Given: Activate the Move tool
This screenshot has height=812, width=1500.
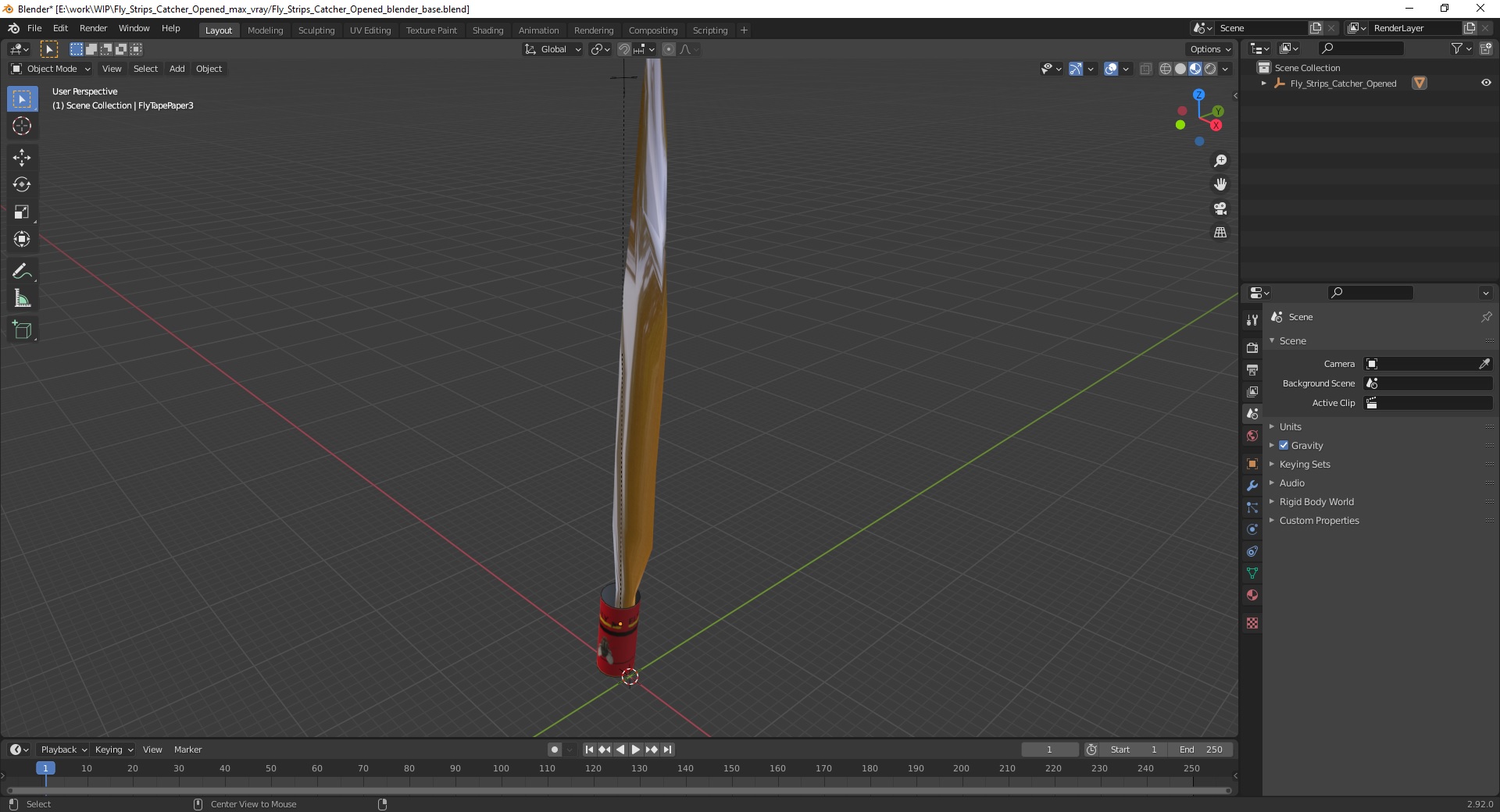Looking at the screenshot, I should click(x=22, y=158).
